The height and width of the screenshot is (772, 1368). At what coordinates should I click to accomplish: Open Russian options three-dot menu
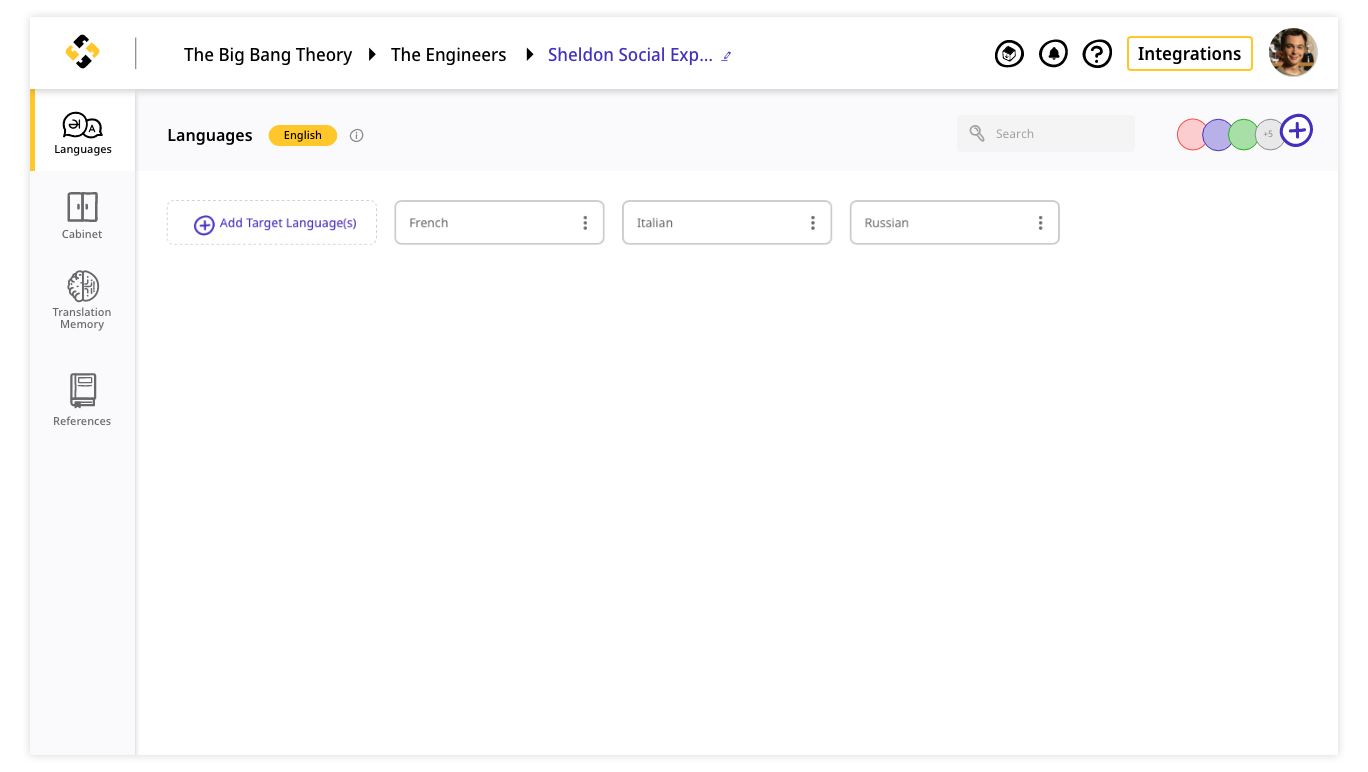(1040, 223)
